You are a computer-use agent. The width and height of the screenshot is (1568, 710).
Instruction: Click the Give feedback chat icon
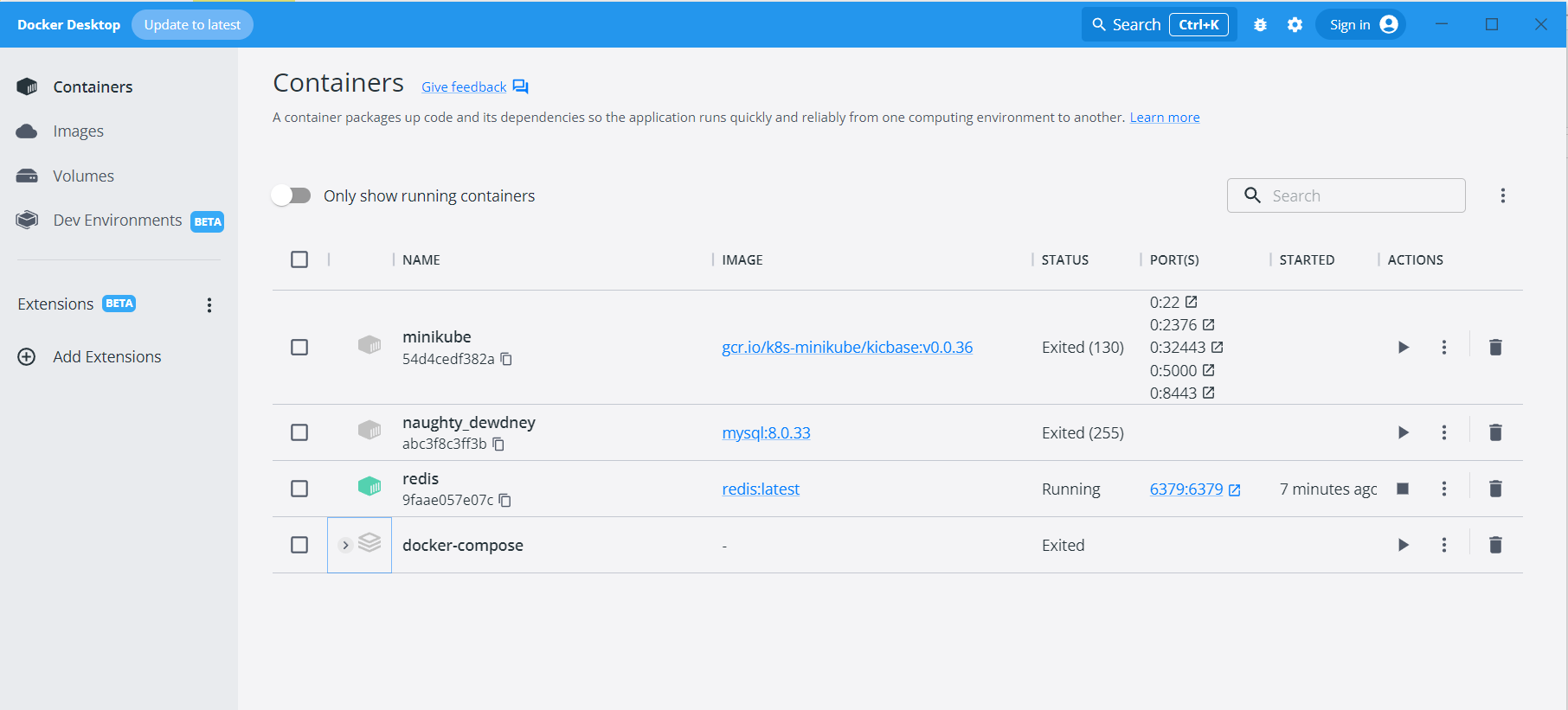pos(520,86)
